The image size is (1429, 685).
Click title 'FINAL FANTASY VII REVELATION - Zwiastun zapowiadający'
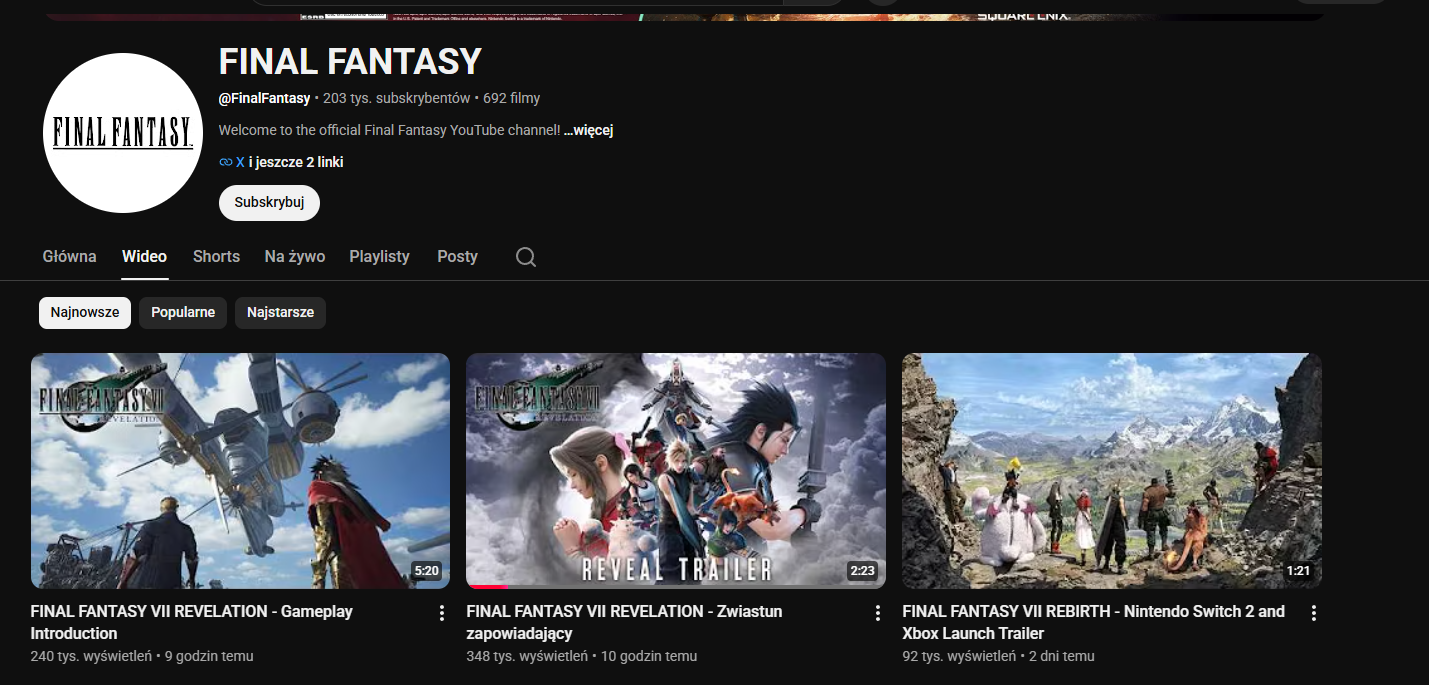click(625, 622)
